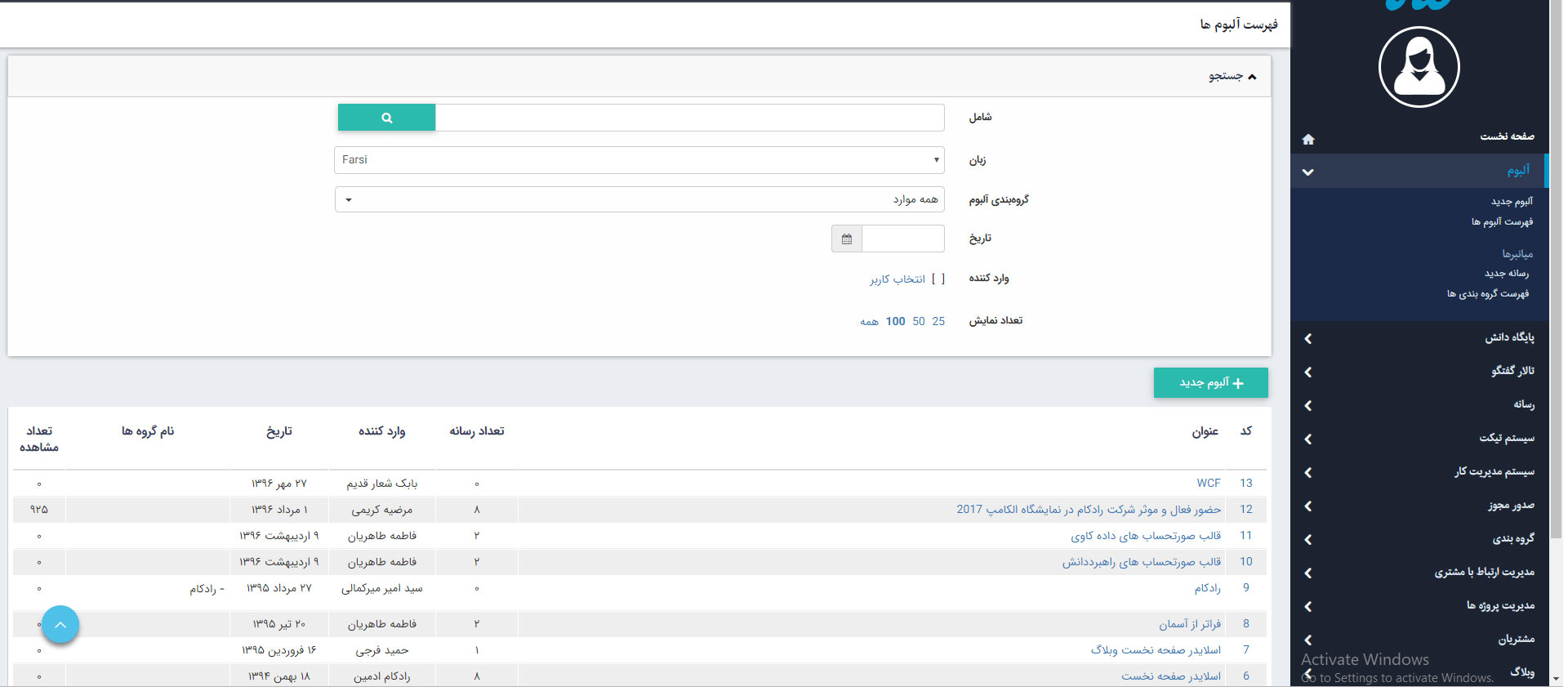Screen dimensions: 1568x687
Task: Open آلبوم جدید in sidebar submenu
Action: [1511, 201]
